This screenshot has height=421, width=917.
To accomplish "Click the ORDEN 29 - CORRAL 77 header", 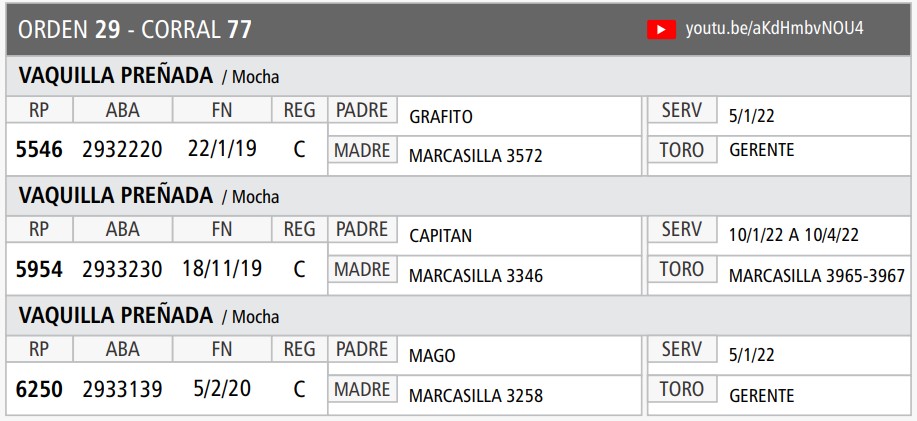I will point(135,30).
